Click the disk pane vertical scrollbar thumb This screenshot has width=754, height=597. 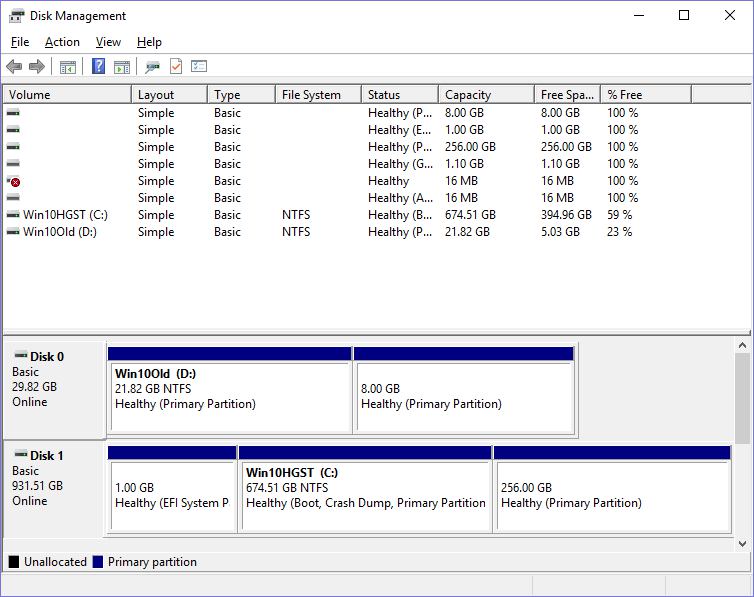(742, 398)
